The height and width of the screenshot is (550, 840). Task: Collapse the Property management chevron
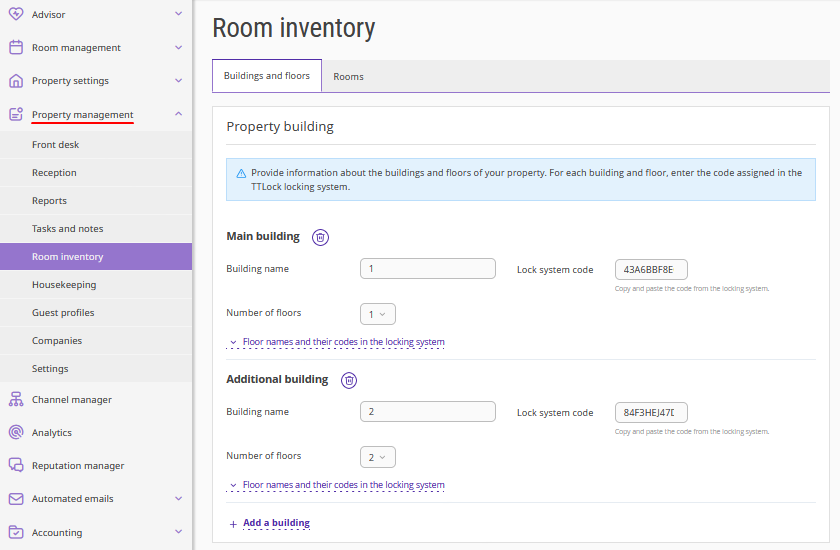[179, 114]
